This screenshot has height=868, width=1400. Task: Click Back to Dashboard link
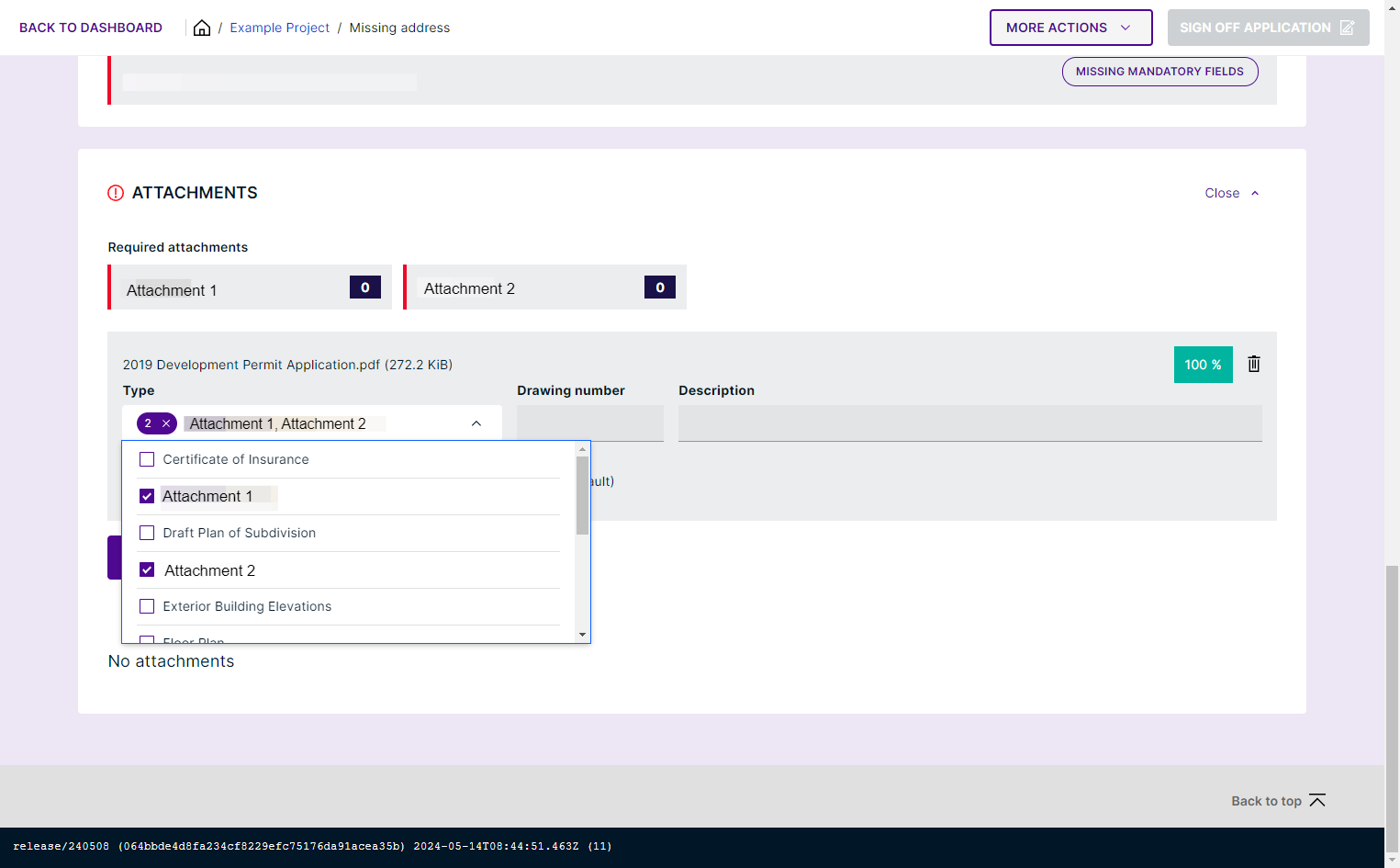pyautogui.click(x=91, y=28)
